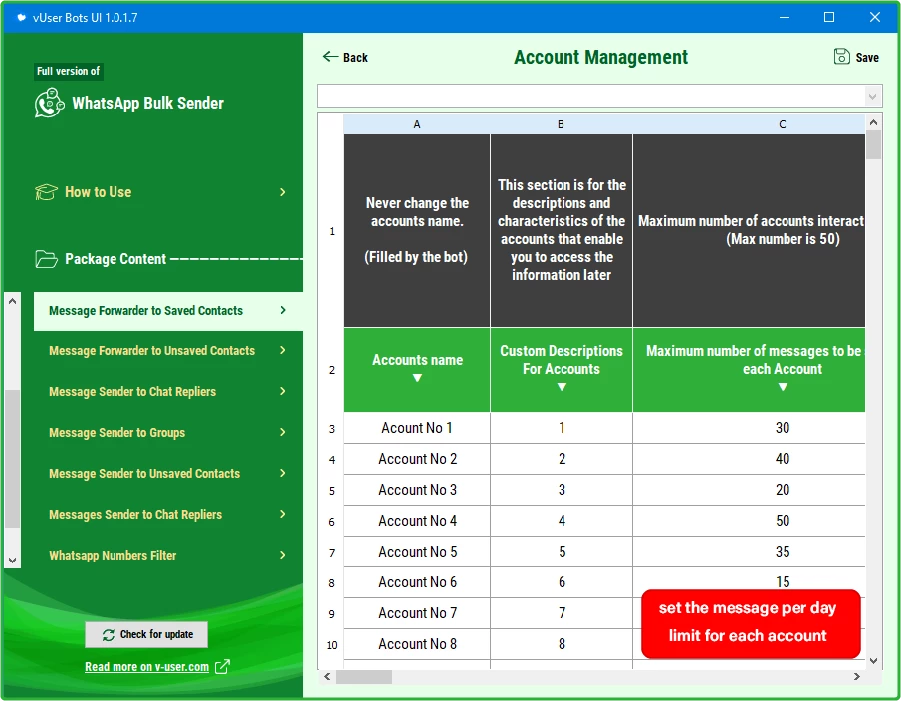Open the dropdown above the spreadsheet
The width and height of the screenshot is (901, 701).
pyautogui.click(x=872, y=97)
